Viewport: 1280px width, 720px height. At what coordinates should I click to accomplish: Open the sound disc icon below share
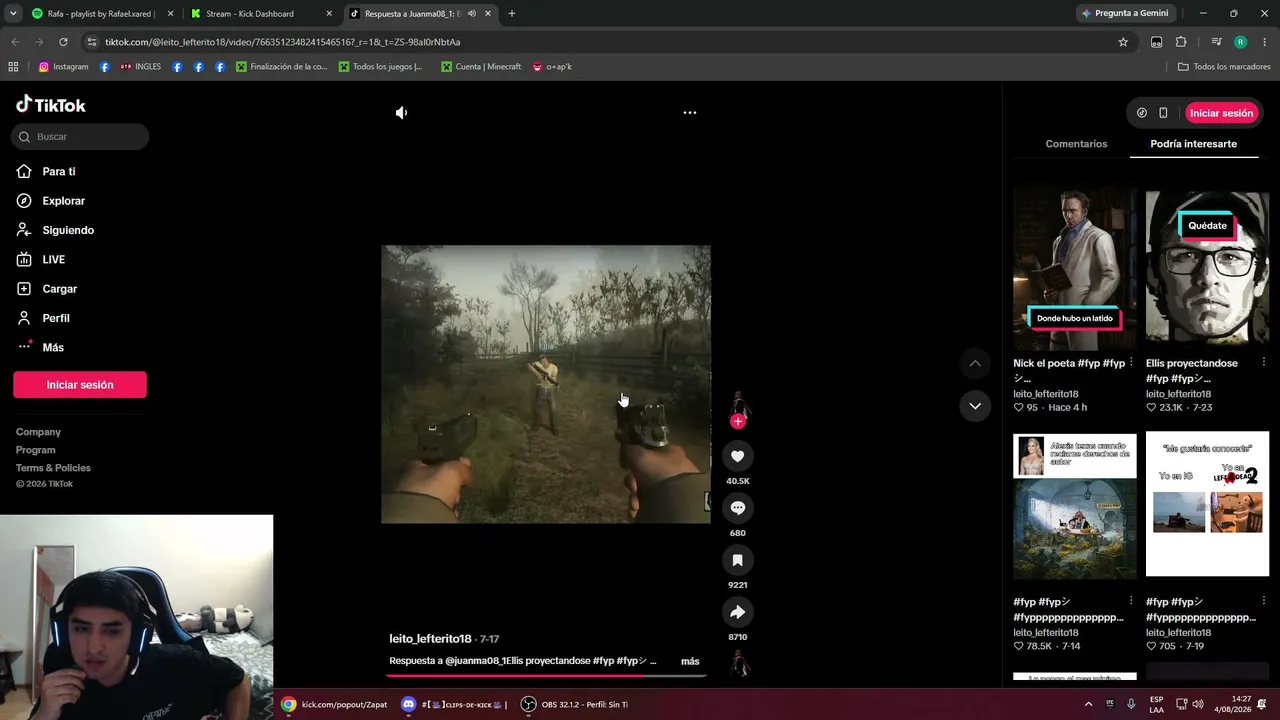pos(739,663)
